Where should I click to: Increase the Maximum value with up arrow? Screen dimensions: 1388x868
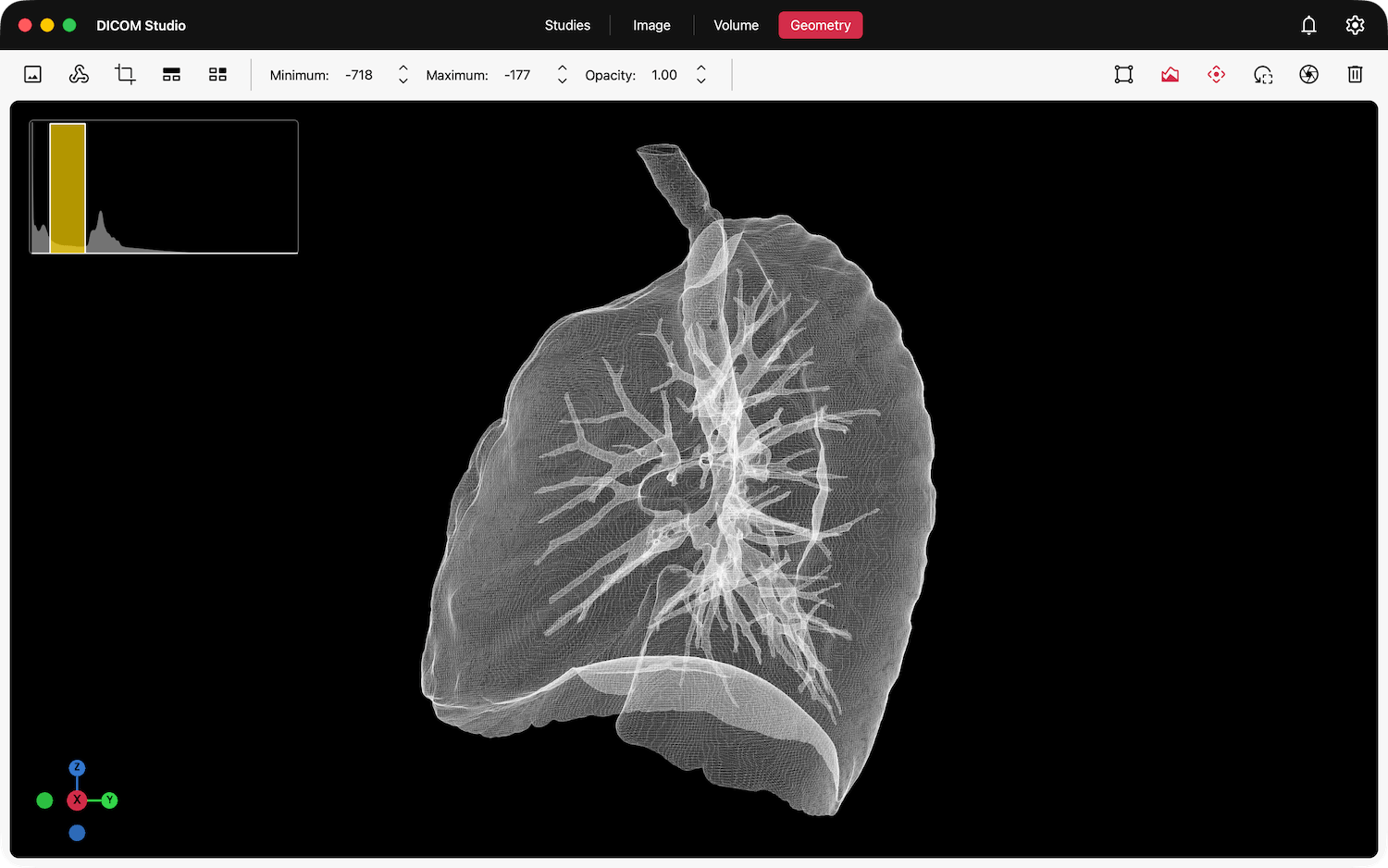(562, 68)
